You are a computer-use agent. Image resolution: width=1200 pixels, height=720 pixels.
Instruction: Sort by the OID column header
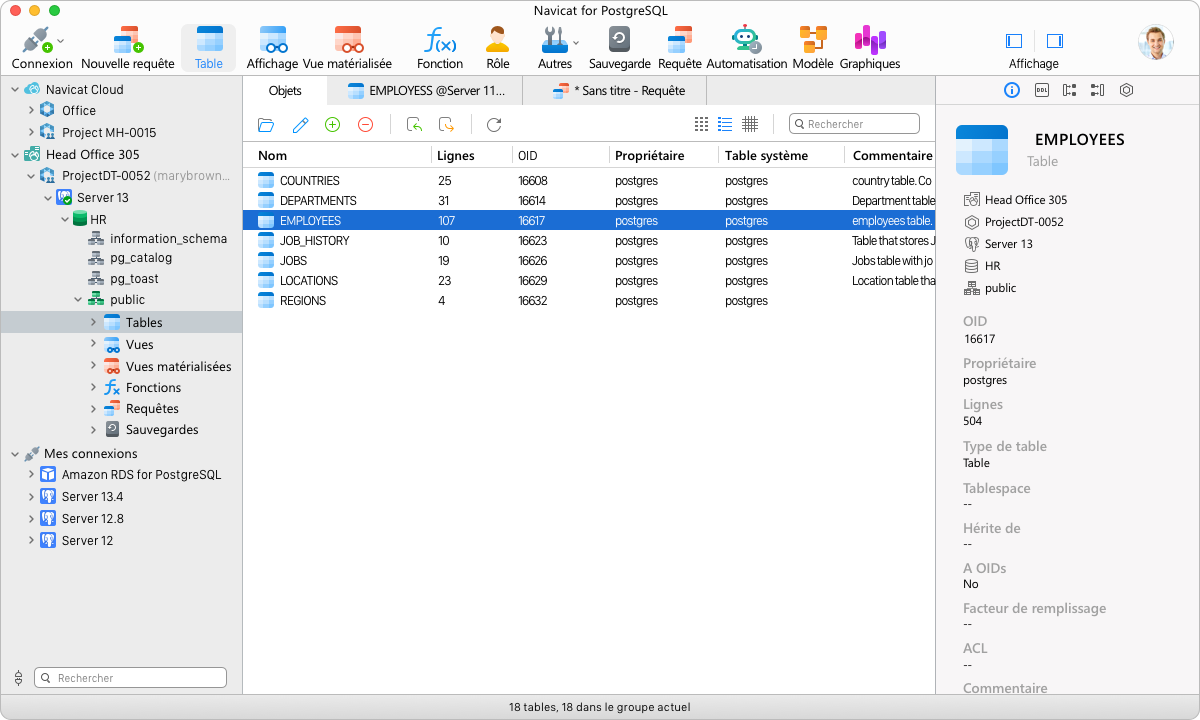(x=560, y=155)
